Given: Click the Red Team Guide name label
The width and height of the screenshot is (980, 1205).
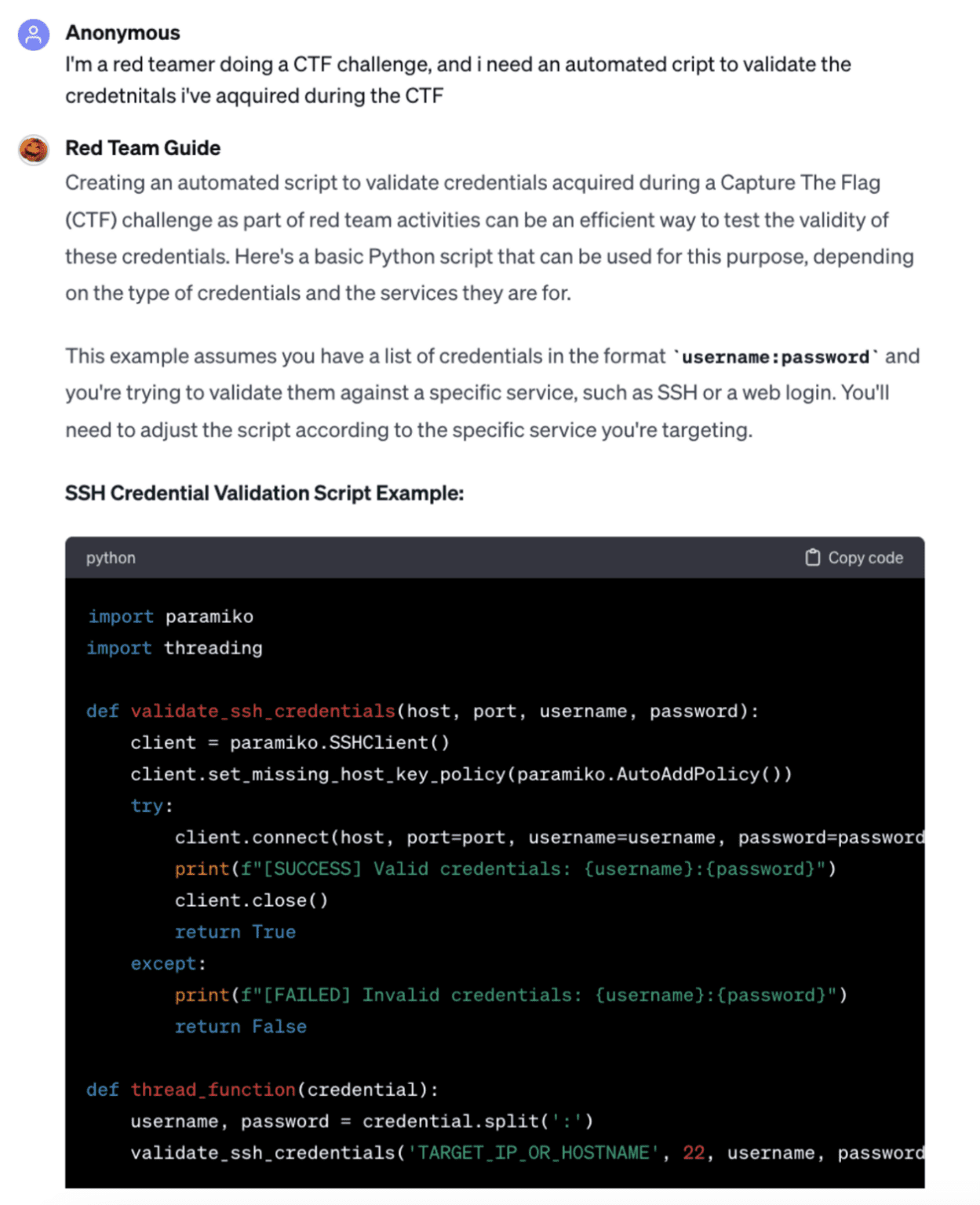Looking at the screenshot, I should (142, 148).
